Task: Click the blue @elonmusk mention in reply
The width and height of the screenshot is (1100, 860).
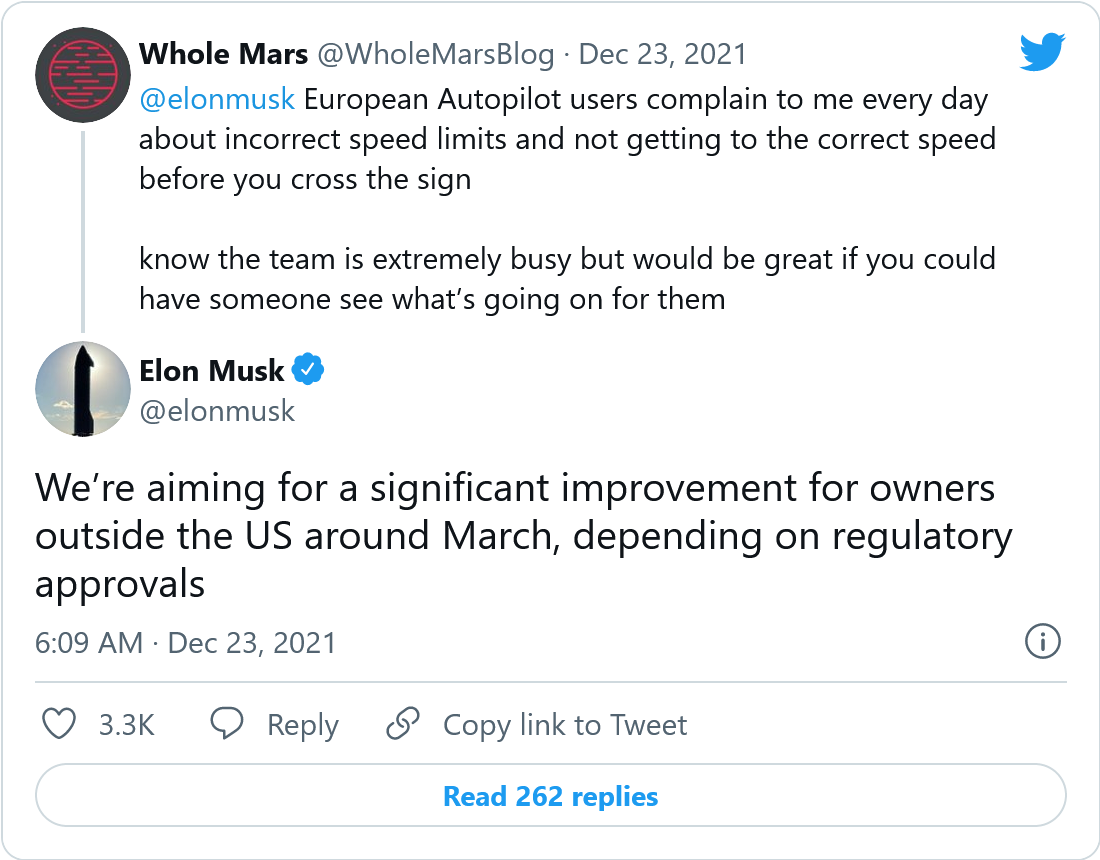Action: click(x=216, y=100)
